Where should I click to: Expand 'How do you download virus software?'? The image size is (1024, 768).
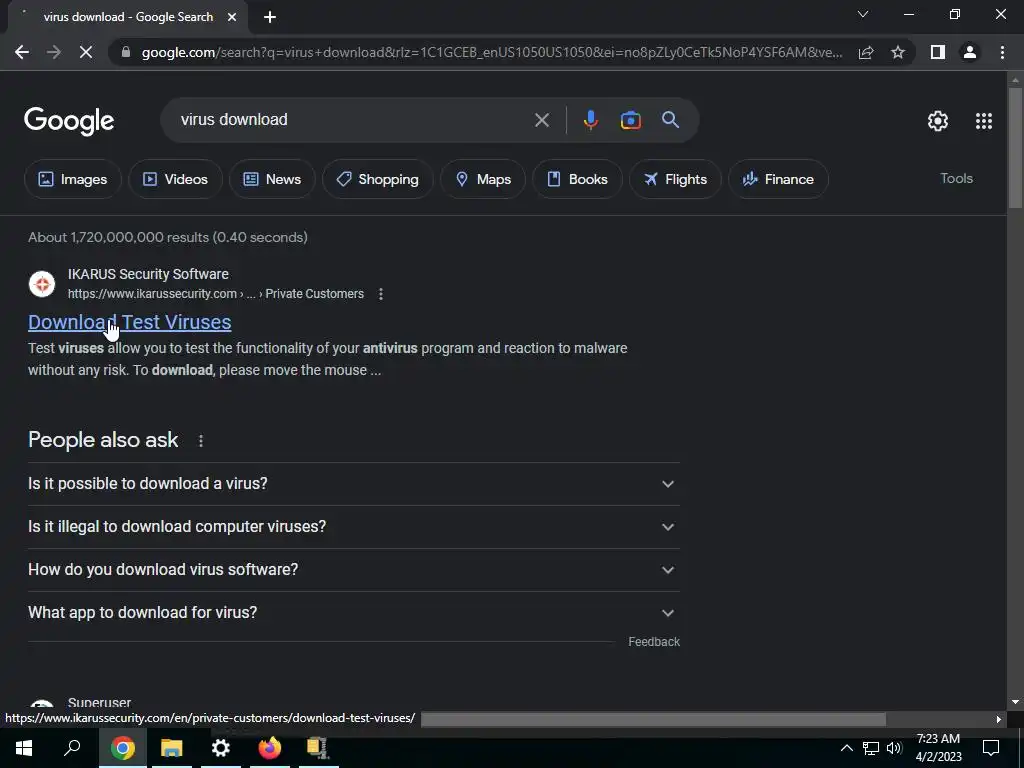click(353, 570)
